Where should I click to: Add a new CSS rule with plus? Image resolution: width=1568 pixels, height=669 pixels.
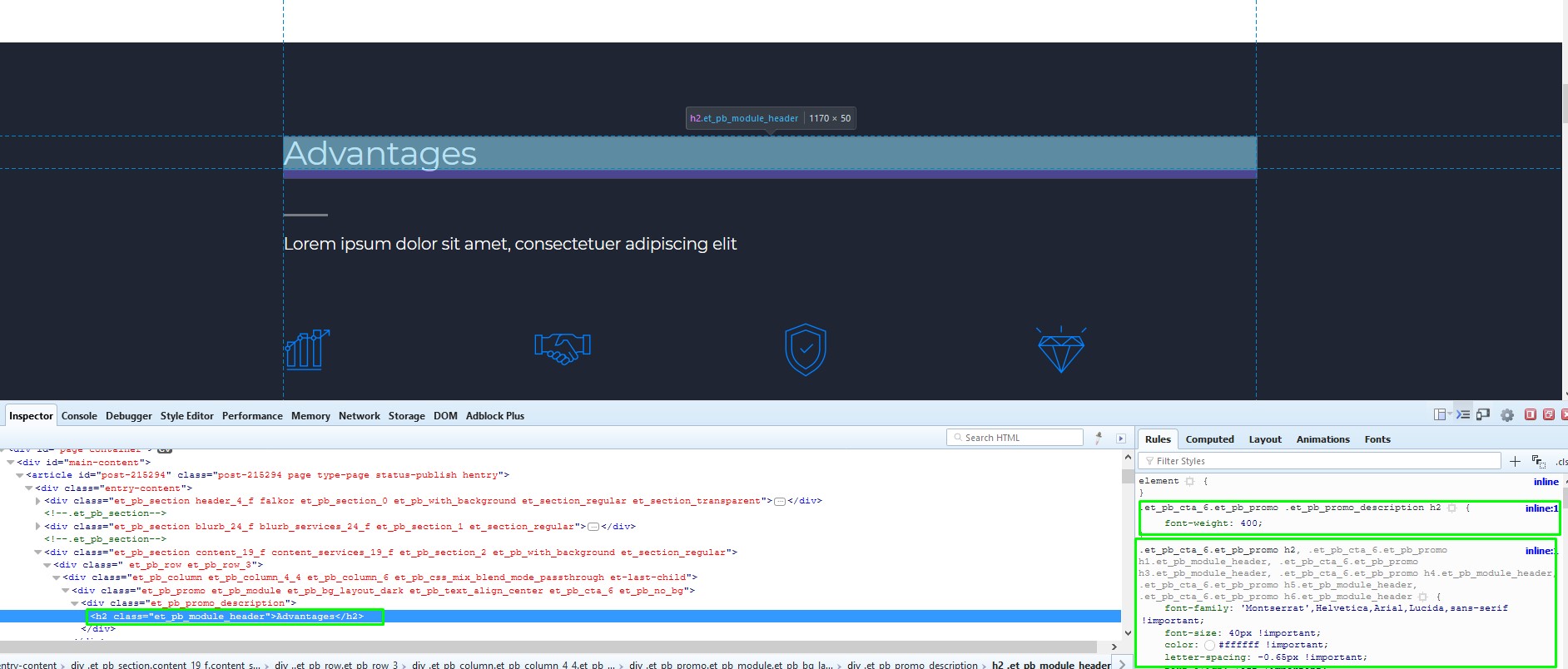pos(1515,461)
